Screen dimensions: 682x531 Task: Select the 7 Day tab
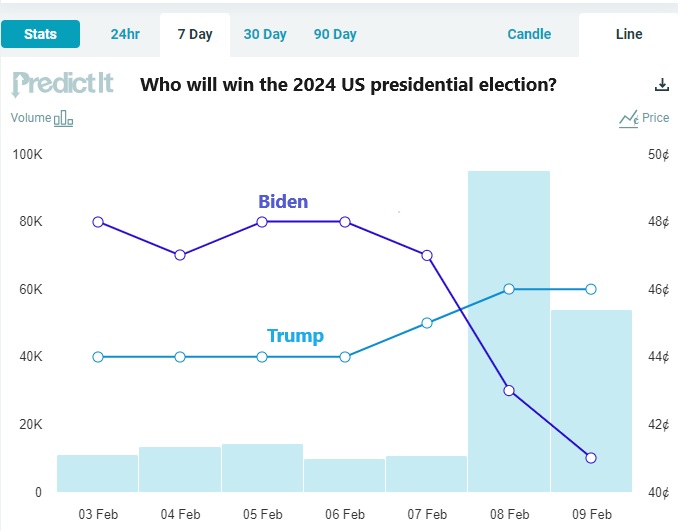pyautogui.click(x=195, y=34)
